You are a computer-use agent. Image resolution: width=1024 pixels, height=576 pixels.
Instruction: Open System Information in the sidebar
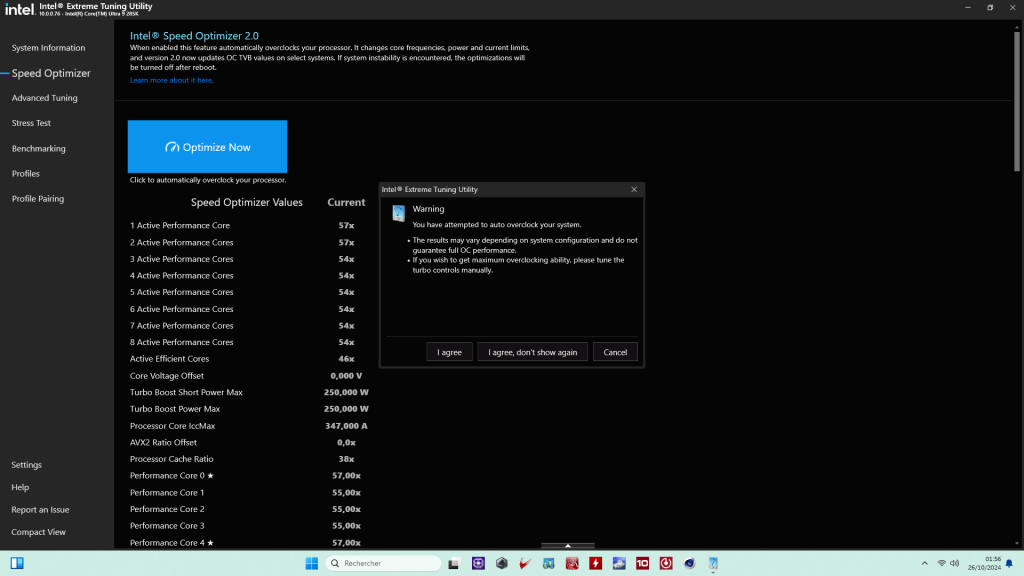tap(48, 48)
